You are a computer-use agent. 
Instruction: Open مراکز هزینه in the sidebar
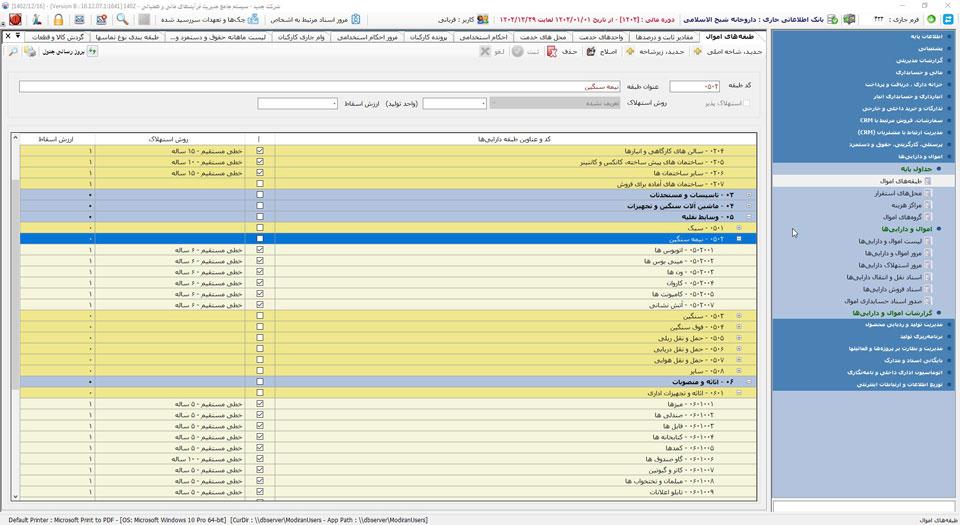point(907,205)
